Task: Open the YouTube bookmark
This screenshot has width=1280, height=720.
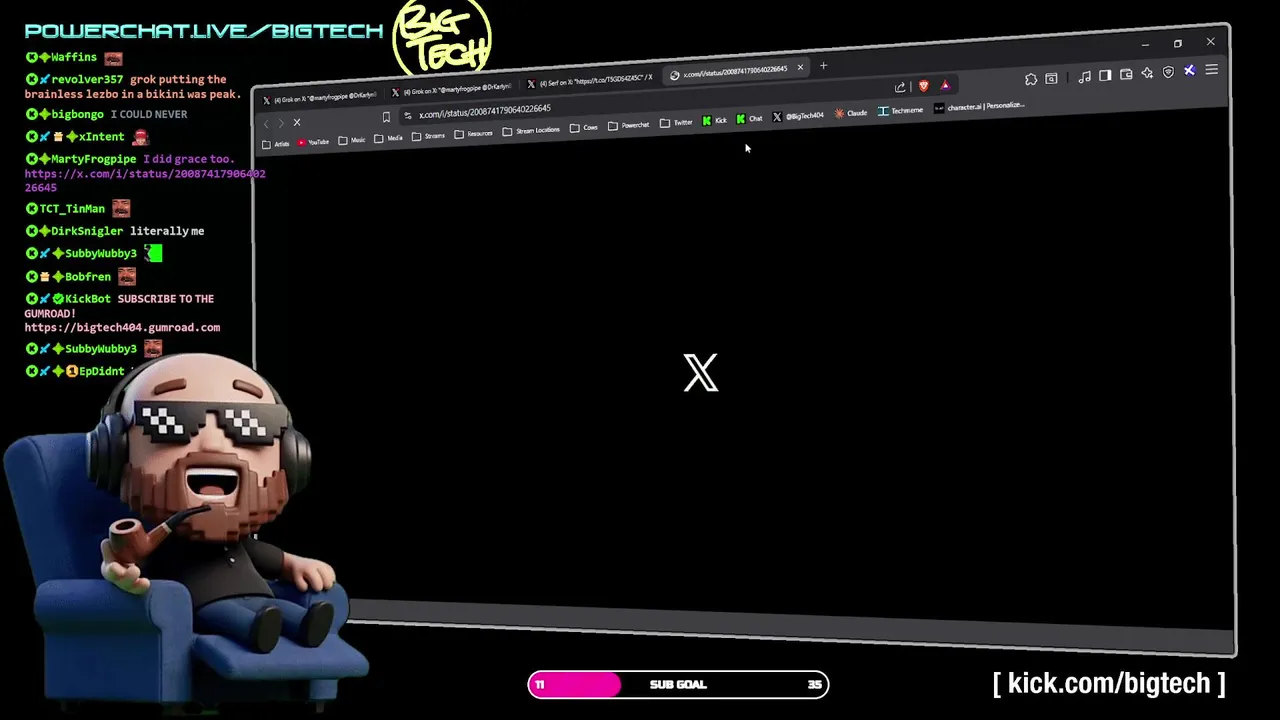Action: pos(313,142)
